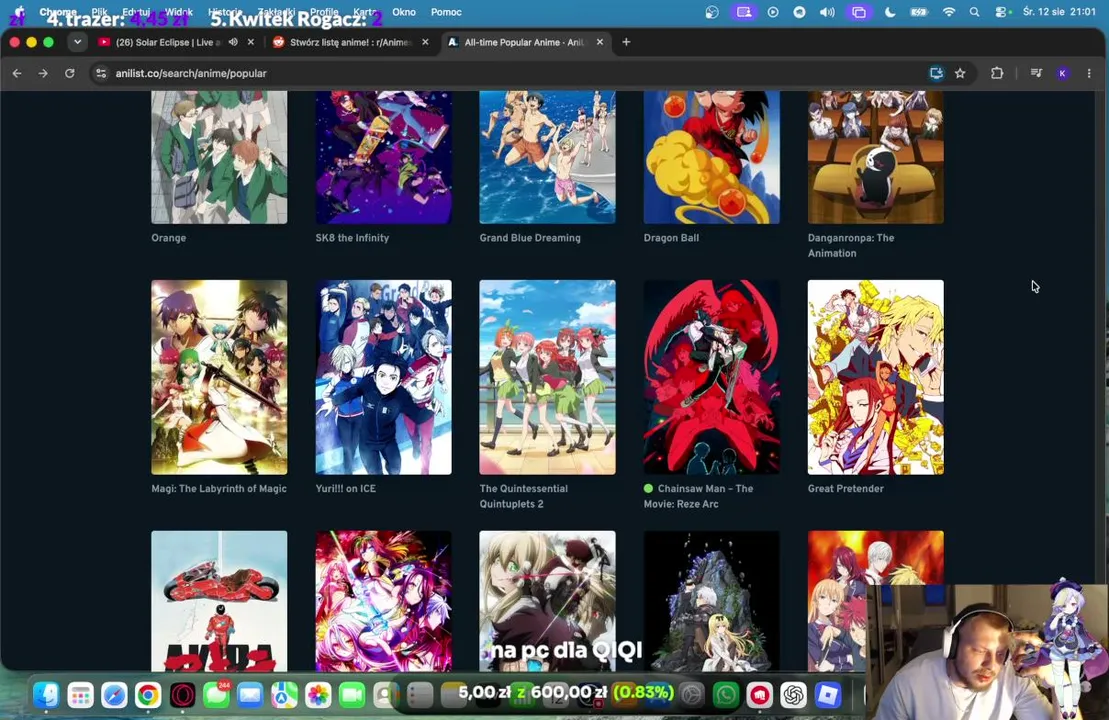Open Google Chrome in the Dock
Viewport: 1109px width, 720px height.
point(148,695)
